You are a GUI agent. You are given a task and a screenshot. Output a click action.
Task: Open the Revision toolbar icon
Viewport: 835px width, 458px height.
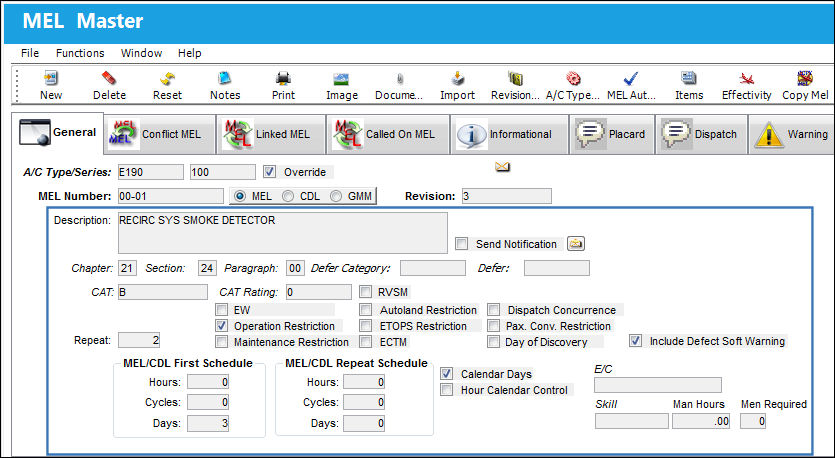click(x=515, y=79)
